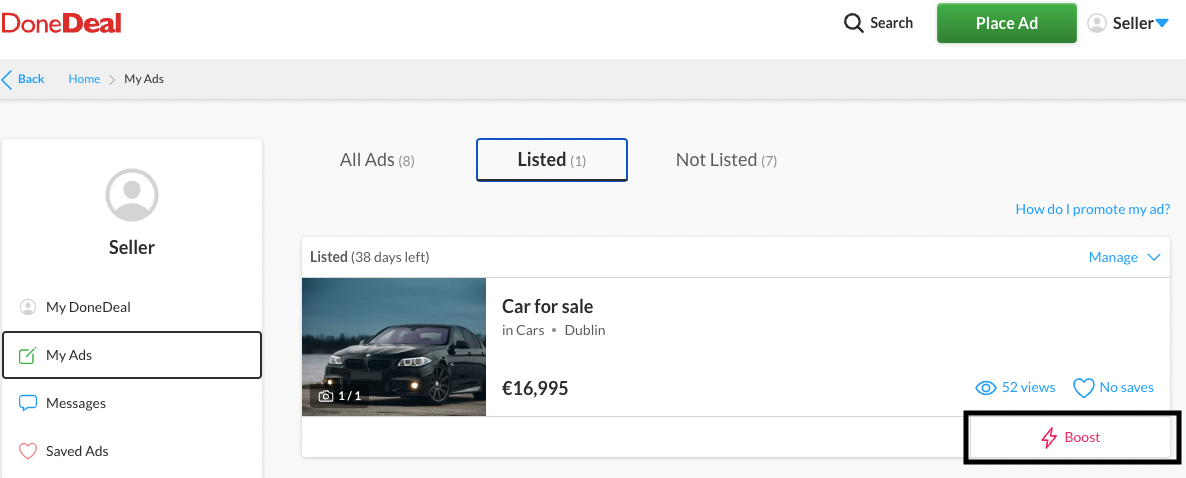This screenshot has height=478, width=1186.
Task: Click the heart icon beside No saves
Action: pyautogui.click(x=1083, y=388)
